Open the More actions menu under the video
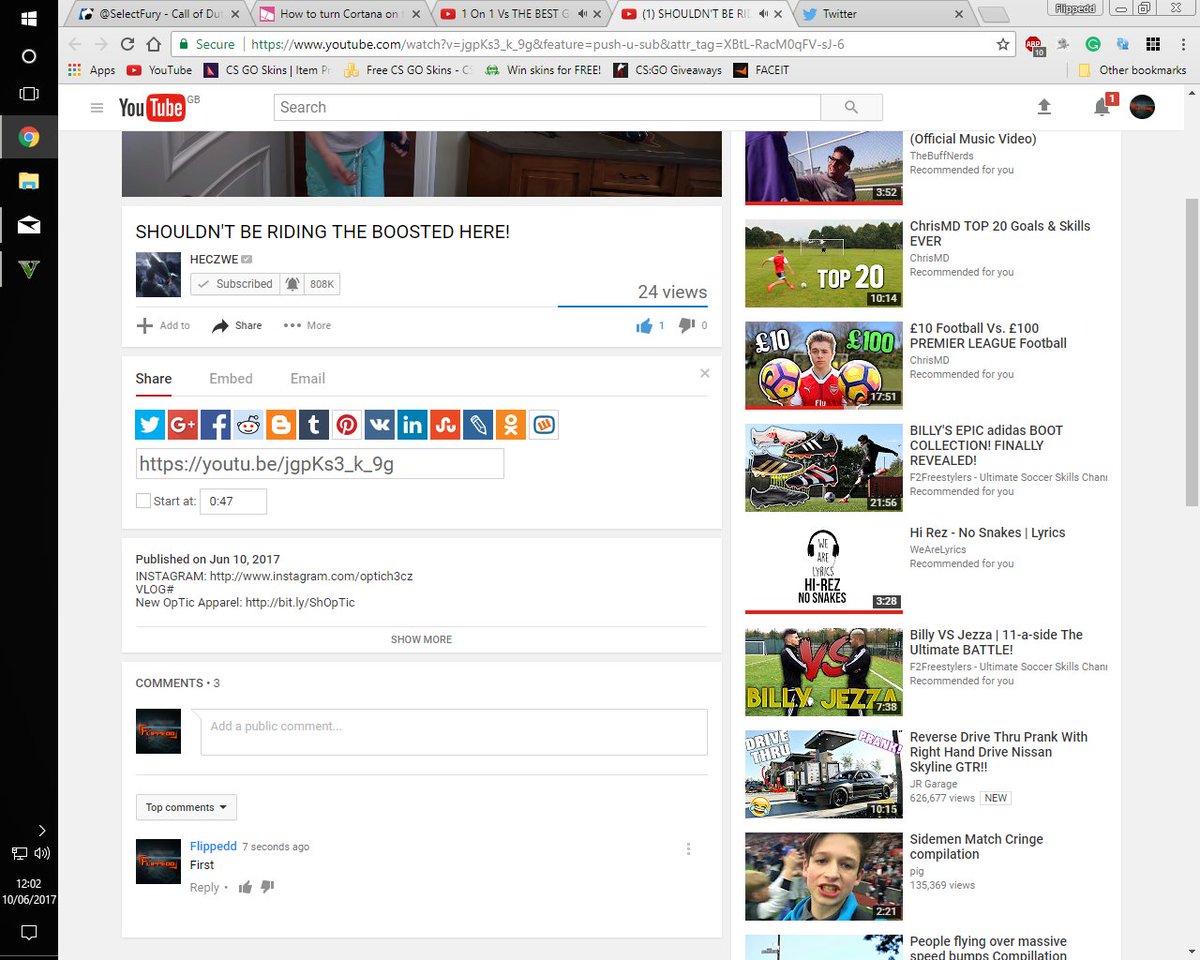Image resolution: width=1200 pixels, height=960 pixels. [307, 325]
